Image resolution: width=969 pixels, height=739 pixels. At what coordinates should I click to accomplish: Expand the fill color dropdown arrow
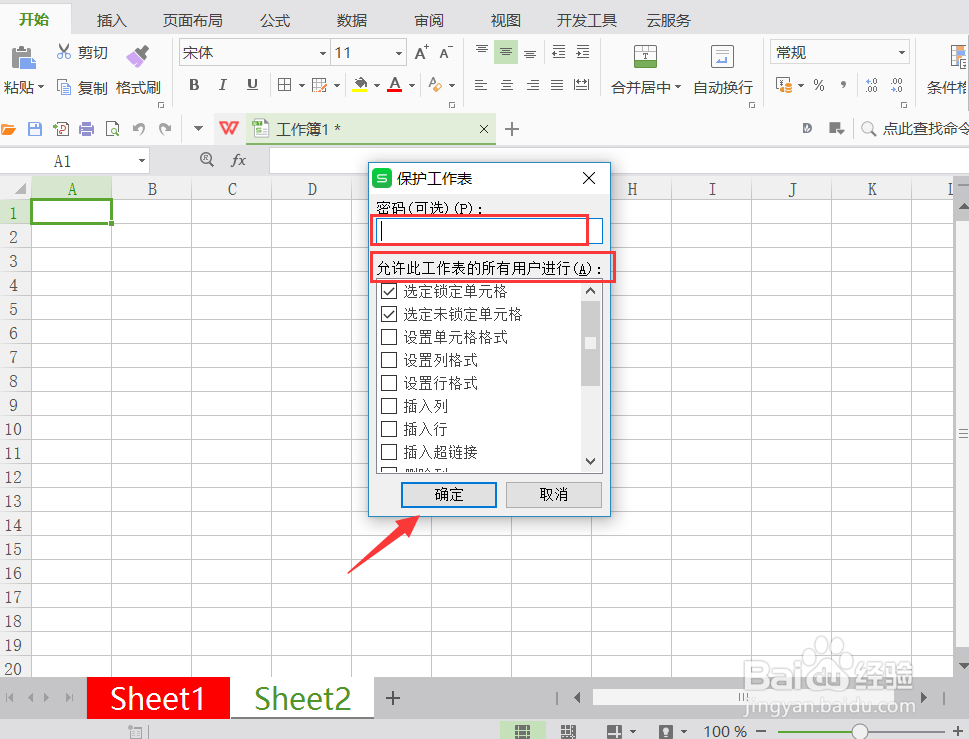376,85
